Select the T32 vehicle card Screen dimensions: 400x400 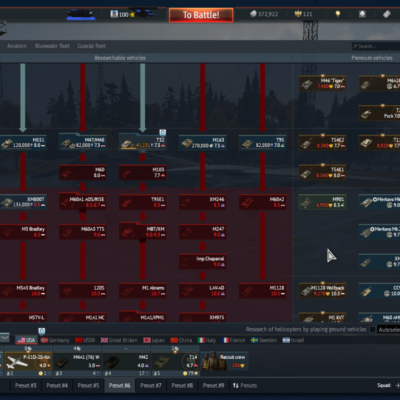tap(143, 143)
